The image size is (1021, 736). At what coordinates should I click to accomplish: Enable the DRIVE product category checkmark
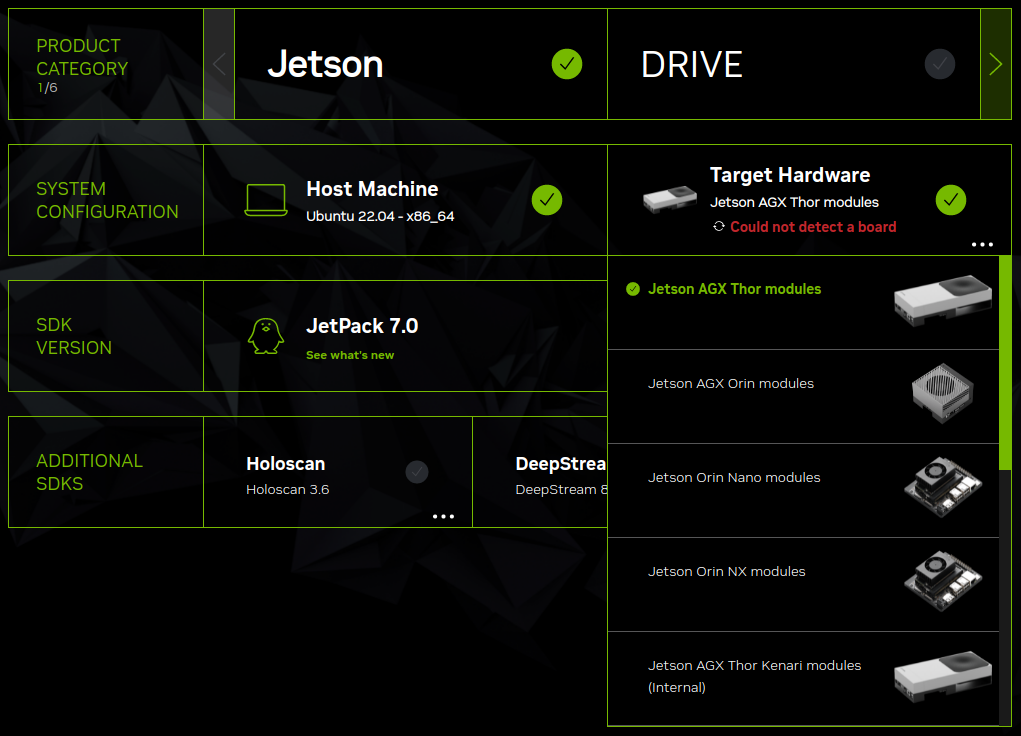point(939,64)
